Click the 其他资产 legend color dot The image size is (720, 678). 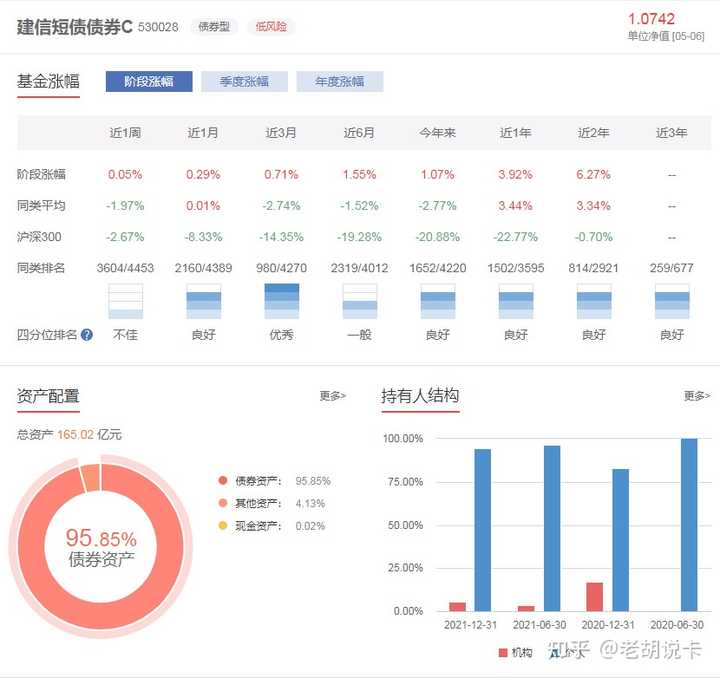223,503
